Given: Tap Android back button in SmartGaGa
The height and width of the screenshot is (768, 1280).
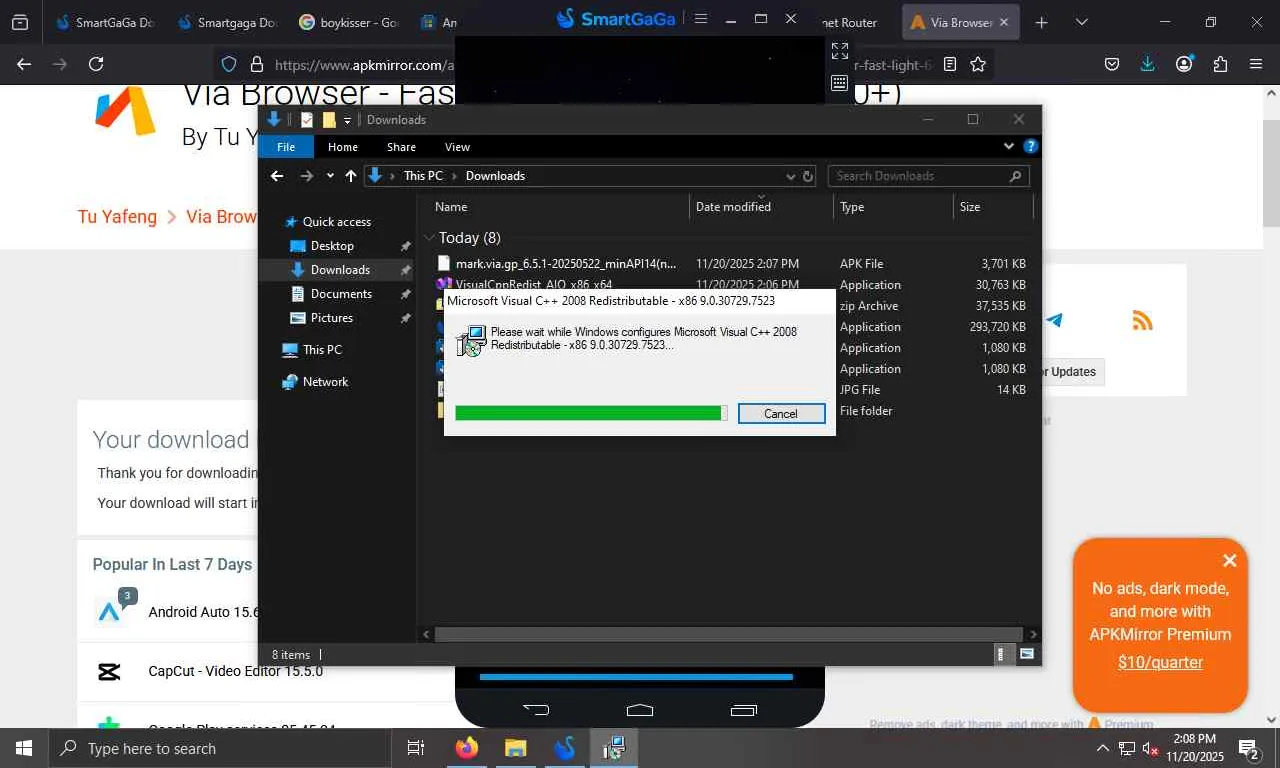Looking at the screenshot, I should pyautogui.click(x=536, y=710).
